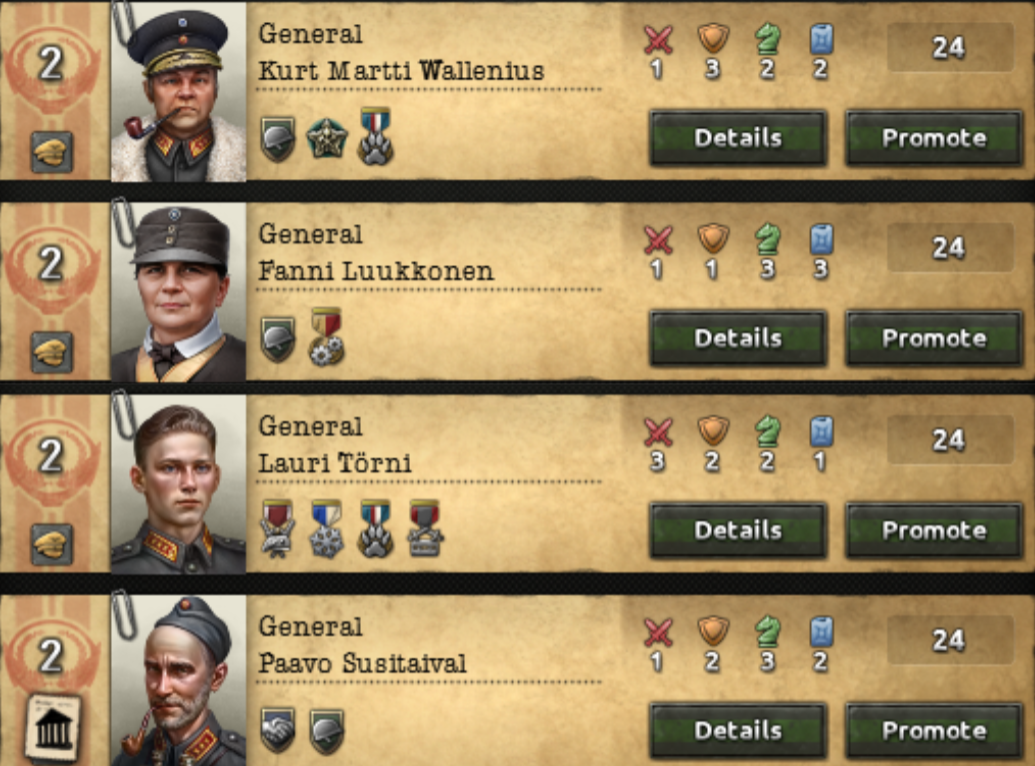Viewport: 1035px width, 766px height.
Task: Select Lauri Törni's portrait
Action: 178,484
